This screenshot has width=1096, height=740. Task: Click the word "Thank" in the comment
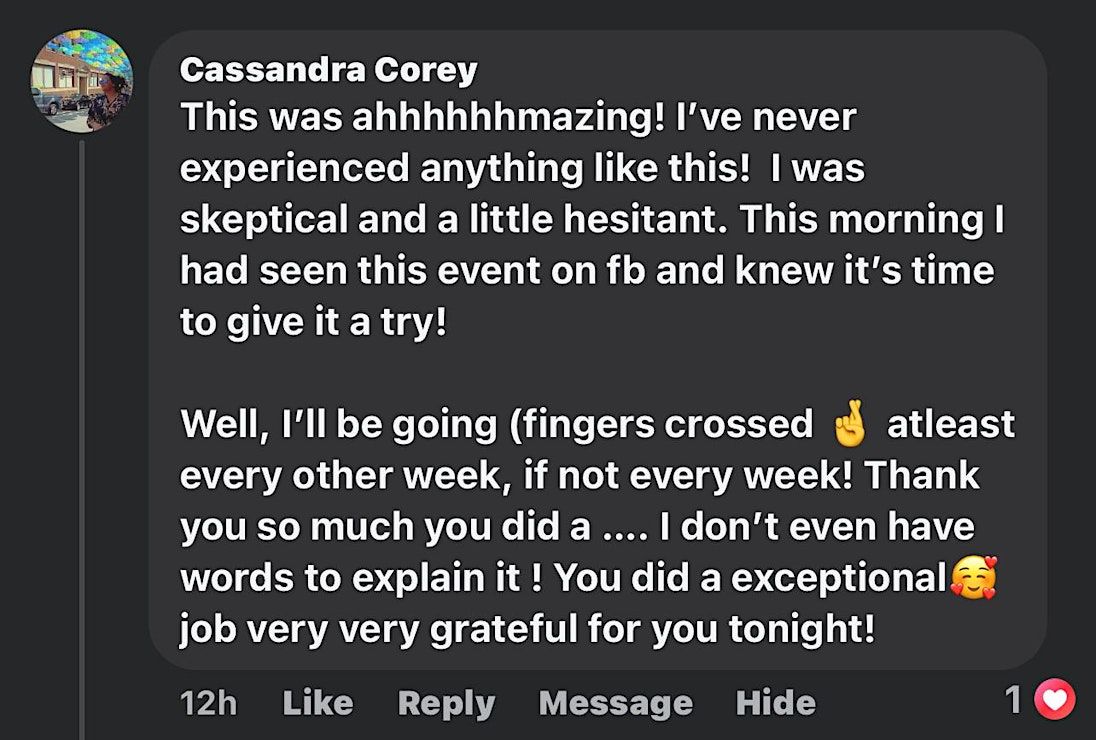tap(923, 475)
